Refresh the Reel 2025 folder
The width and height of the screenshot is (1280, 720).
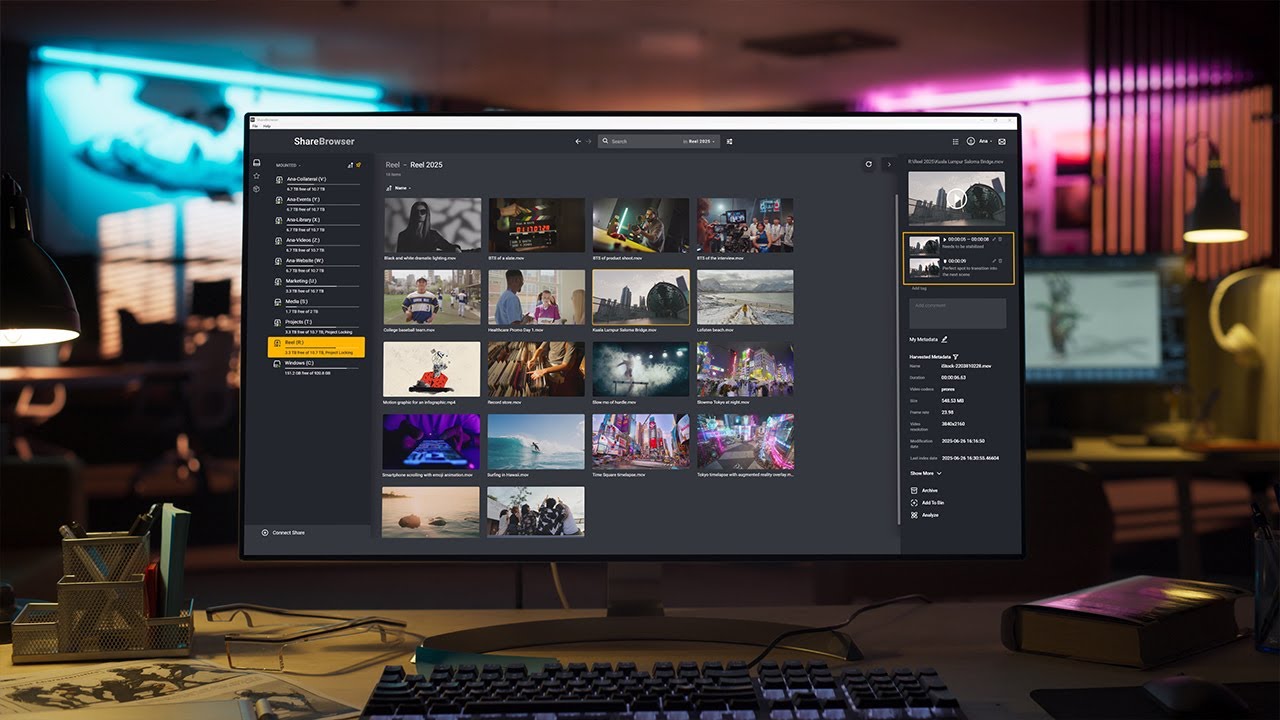[869, 164]
